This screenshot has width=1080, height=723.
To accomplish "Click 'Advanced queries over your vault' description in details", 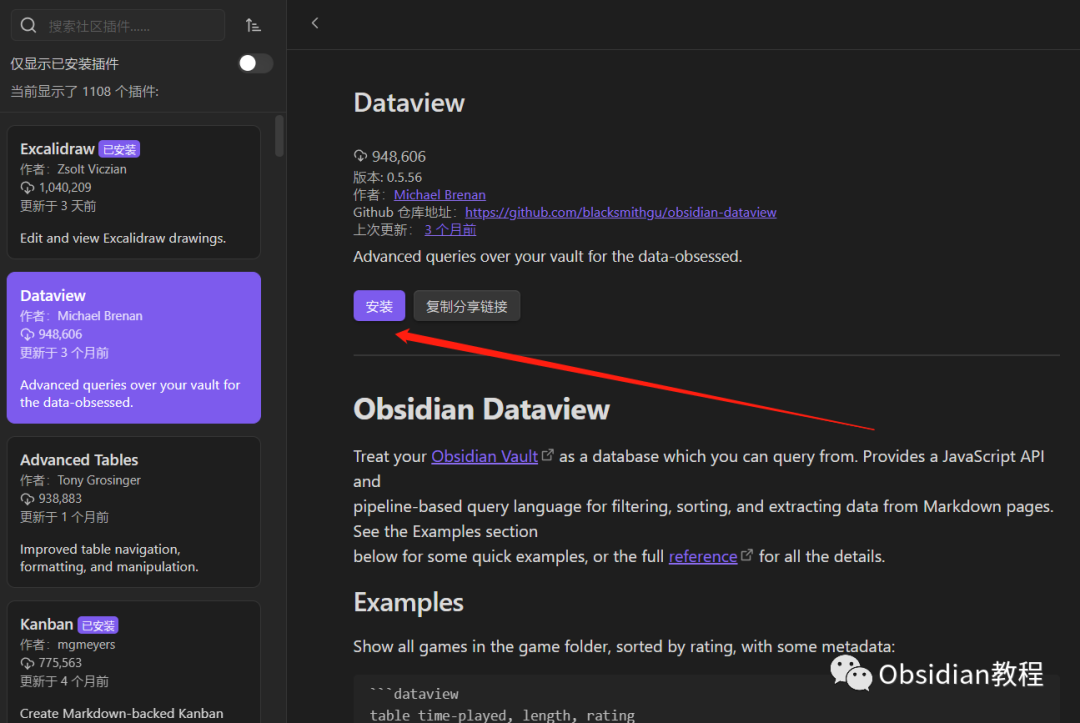I will [548, 257].
